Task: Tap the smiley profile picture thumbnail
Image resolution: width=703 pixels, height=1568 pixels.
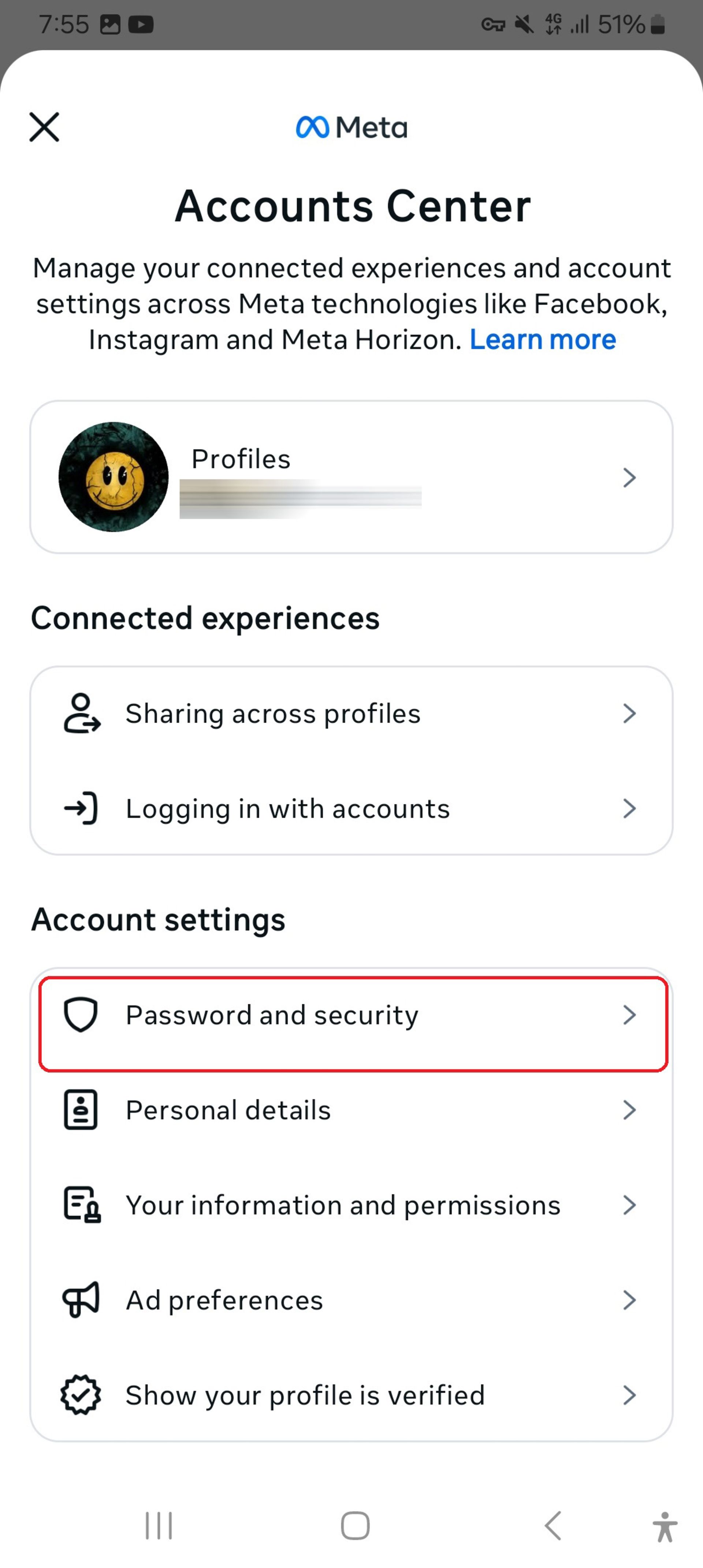Action: 113,477
